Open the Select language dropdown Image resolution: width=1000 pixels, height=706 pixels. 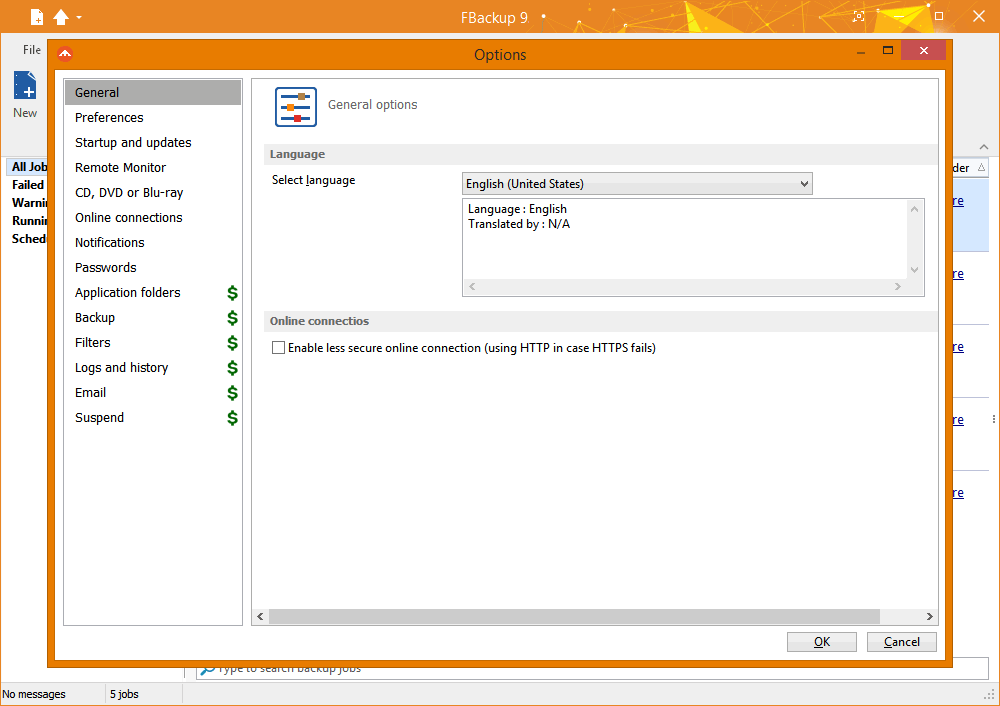[x=636, y=184]
